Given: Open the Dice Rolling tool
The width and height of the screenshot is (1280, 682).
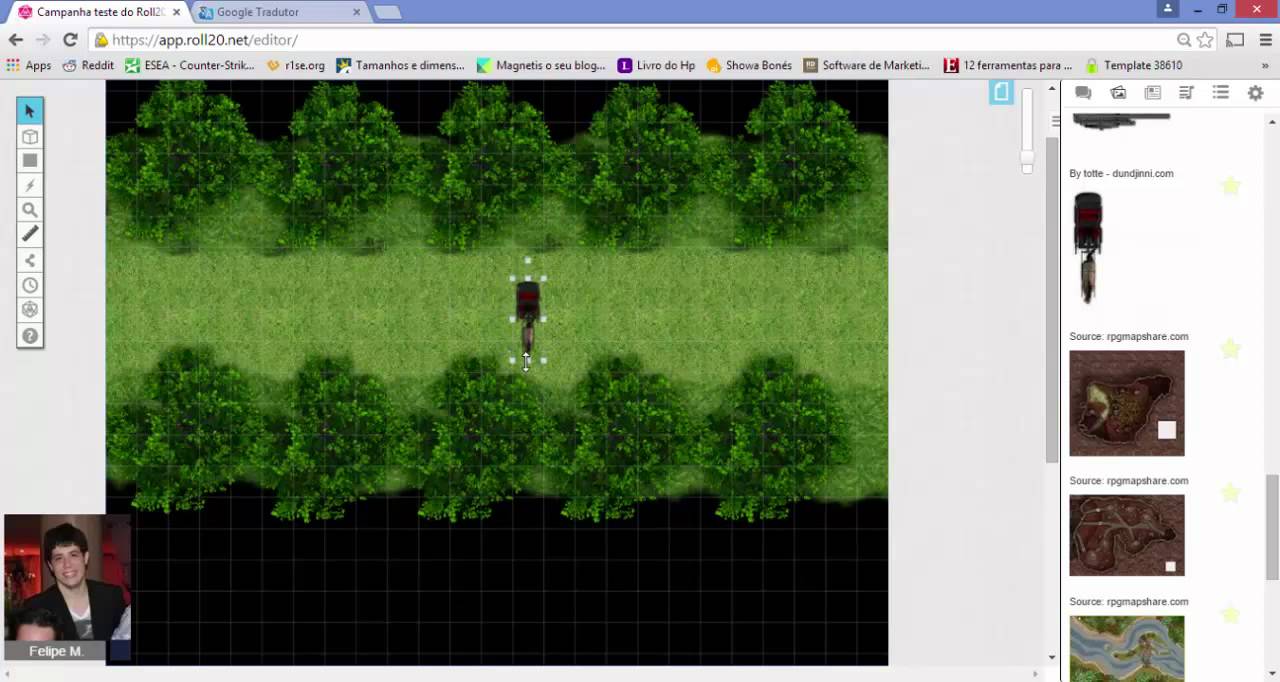Looking at the screenshot, I should (30, 310).
